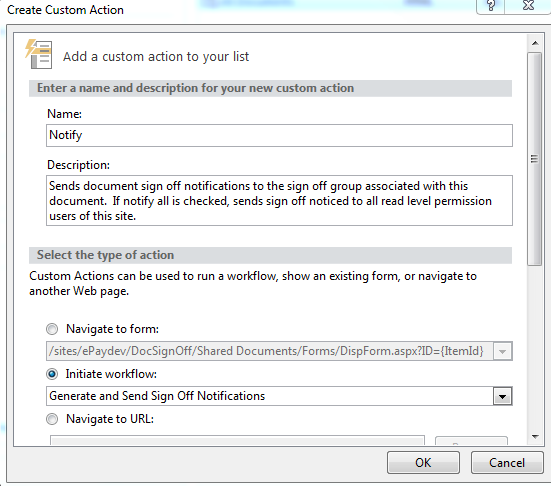This screenshot has width=551, height=486.
Task: Click the scrollbar down arrow
Action: (535, 436)
